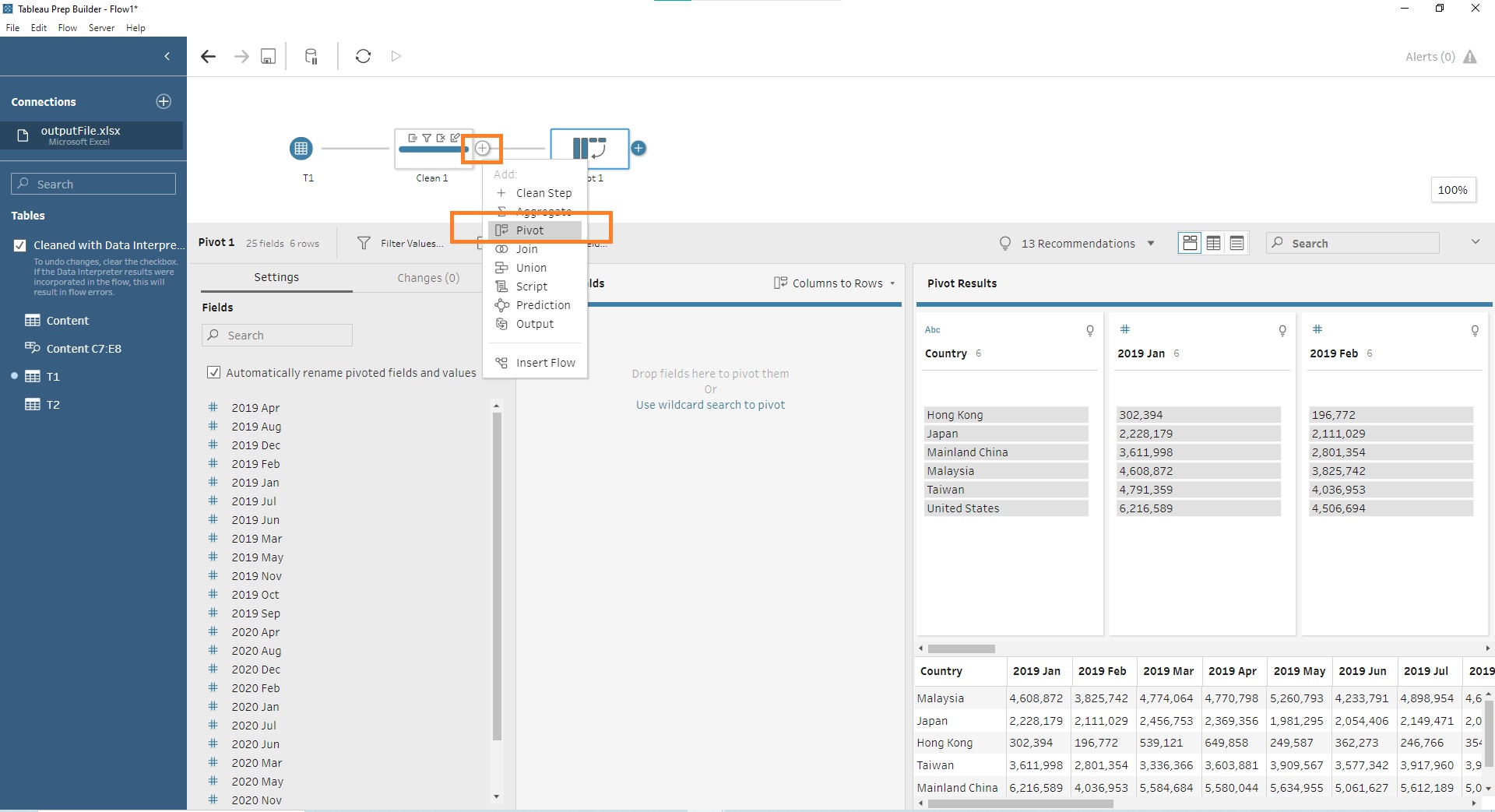Open the File menu
The height and width of the screenshot is (812, 1495).
tap(12, 28)
